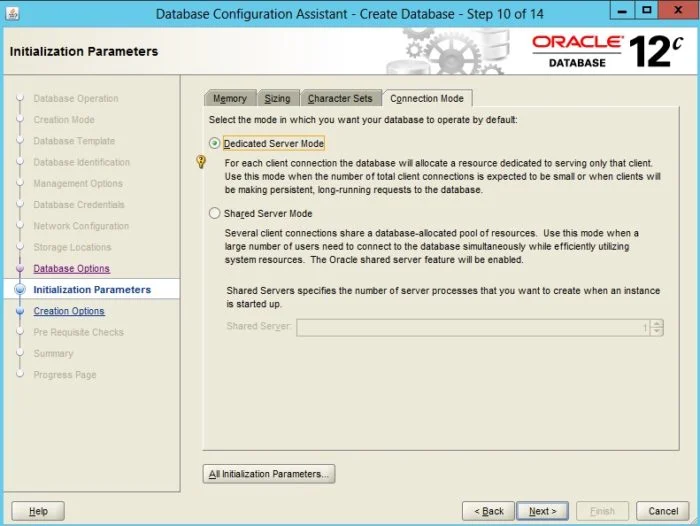Click the disabled Finish button
Screen dimensions: 700x526
point(602,511)
